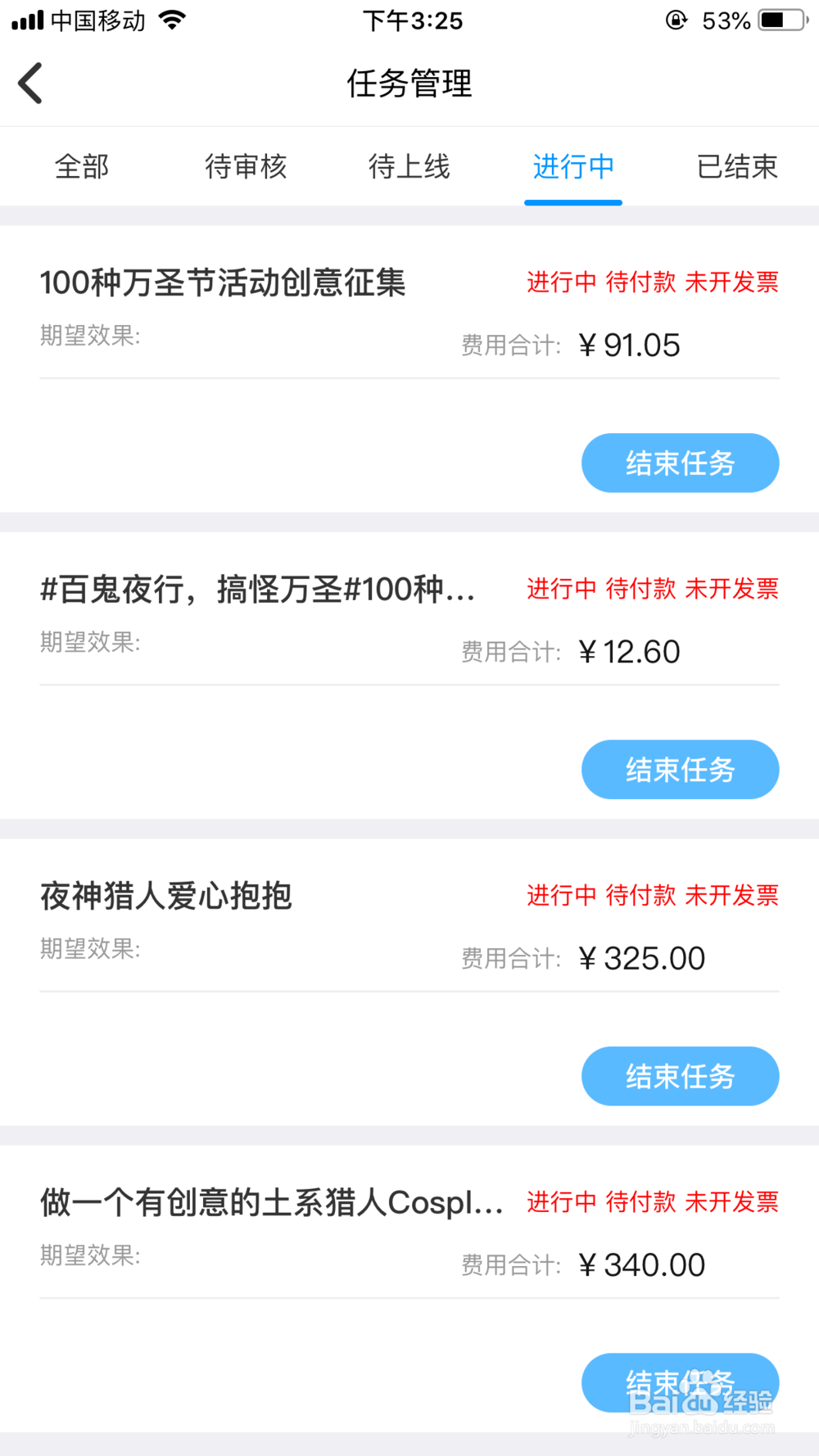Open the 待审核 tab
Viewport: 819px width, 1456px height.
tap(246, 167)
